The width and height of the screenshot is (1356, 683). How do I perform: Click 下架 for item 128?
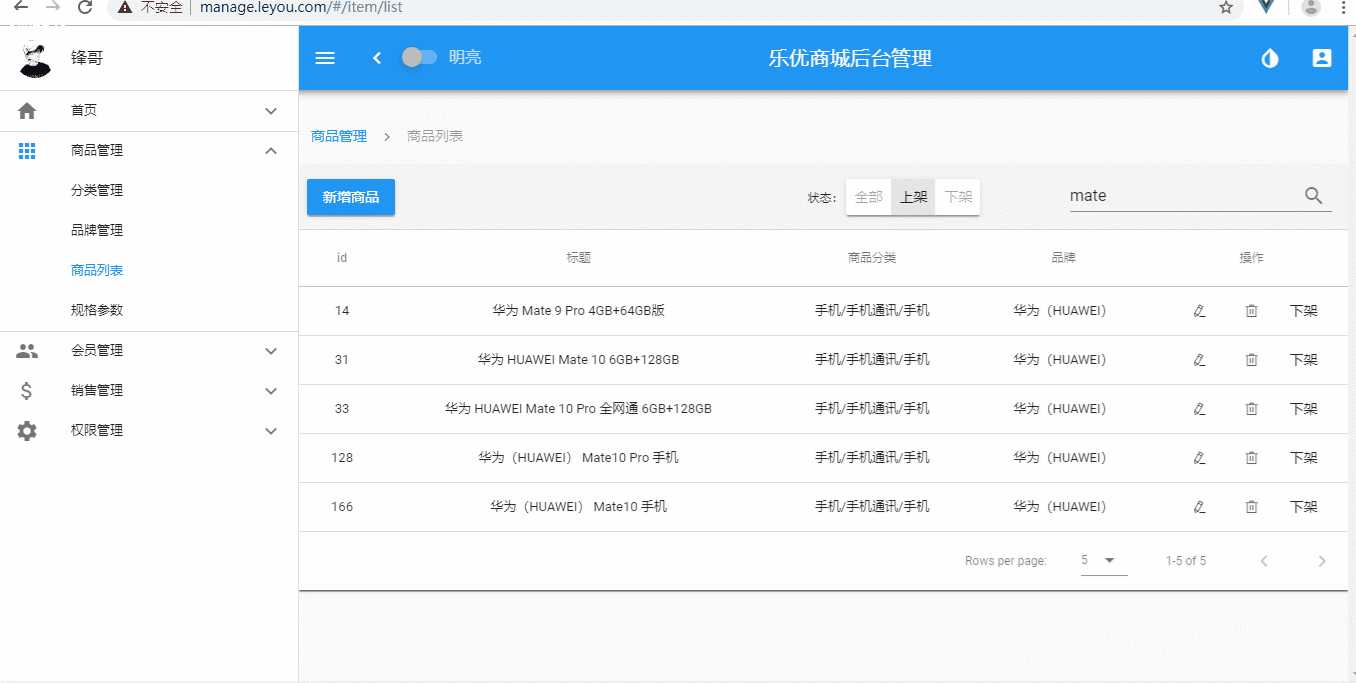[1304, 458]
